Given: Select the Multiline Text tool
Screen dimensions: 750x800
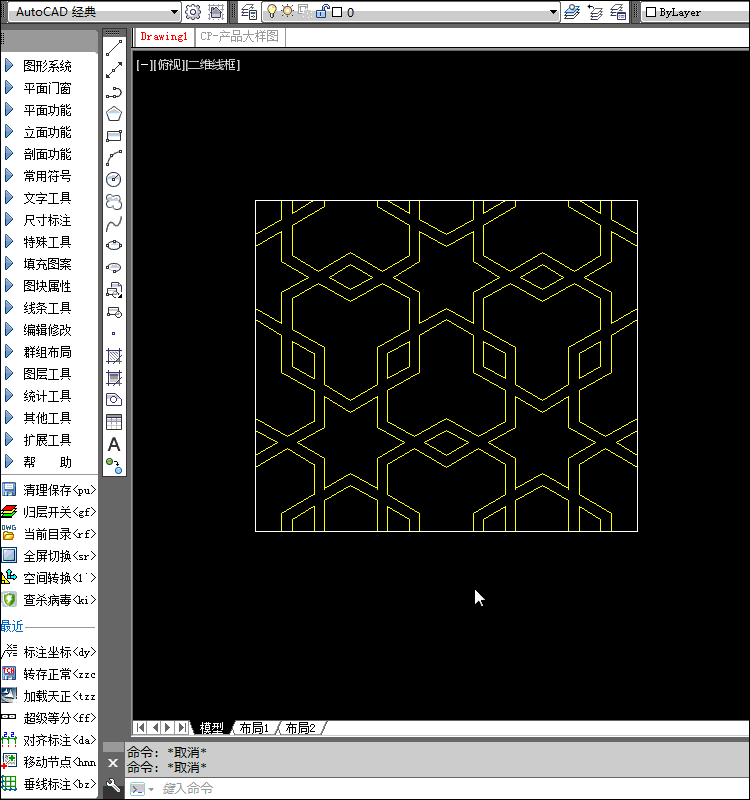Looking at the screenshot, I should (114, 444).
